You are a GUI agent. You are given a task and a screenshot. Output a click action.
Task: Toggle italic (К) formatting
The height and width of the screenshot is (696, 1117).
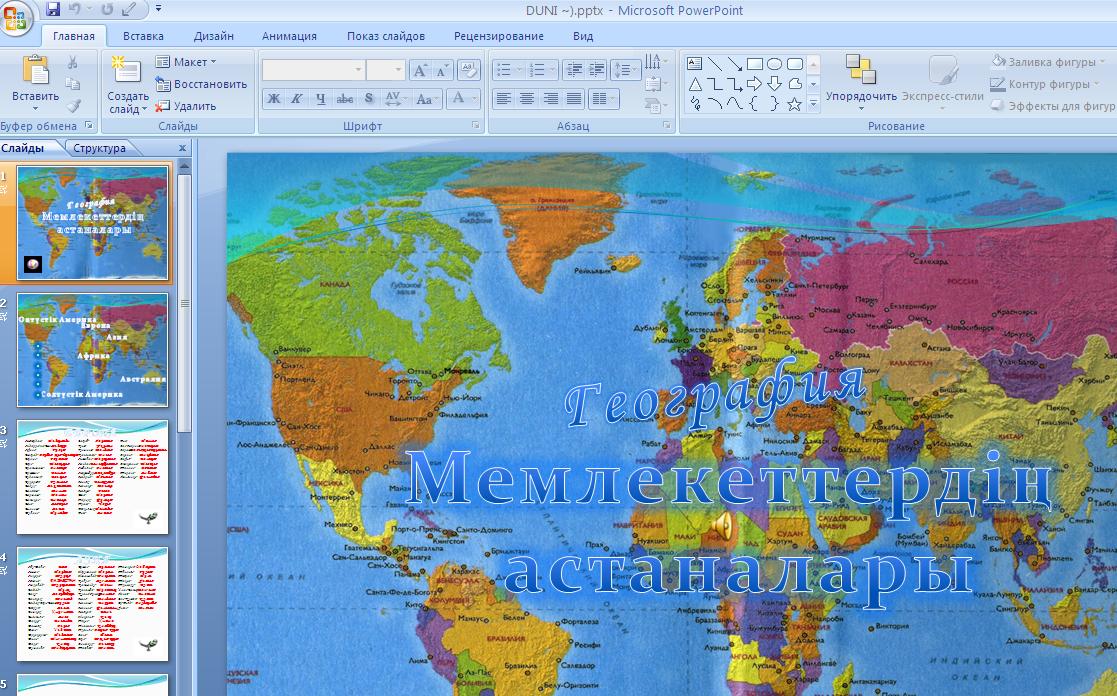click(x=297, y=99)
